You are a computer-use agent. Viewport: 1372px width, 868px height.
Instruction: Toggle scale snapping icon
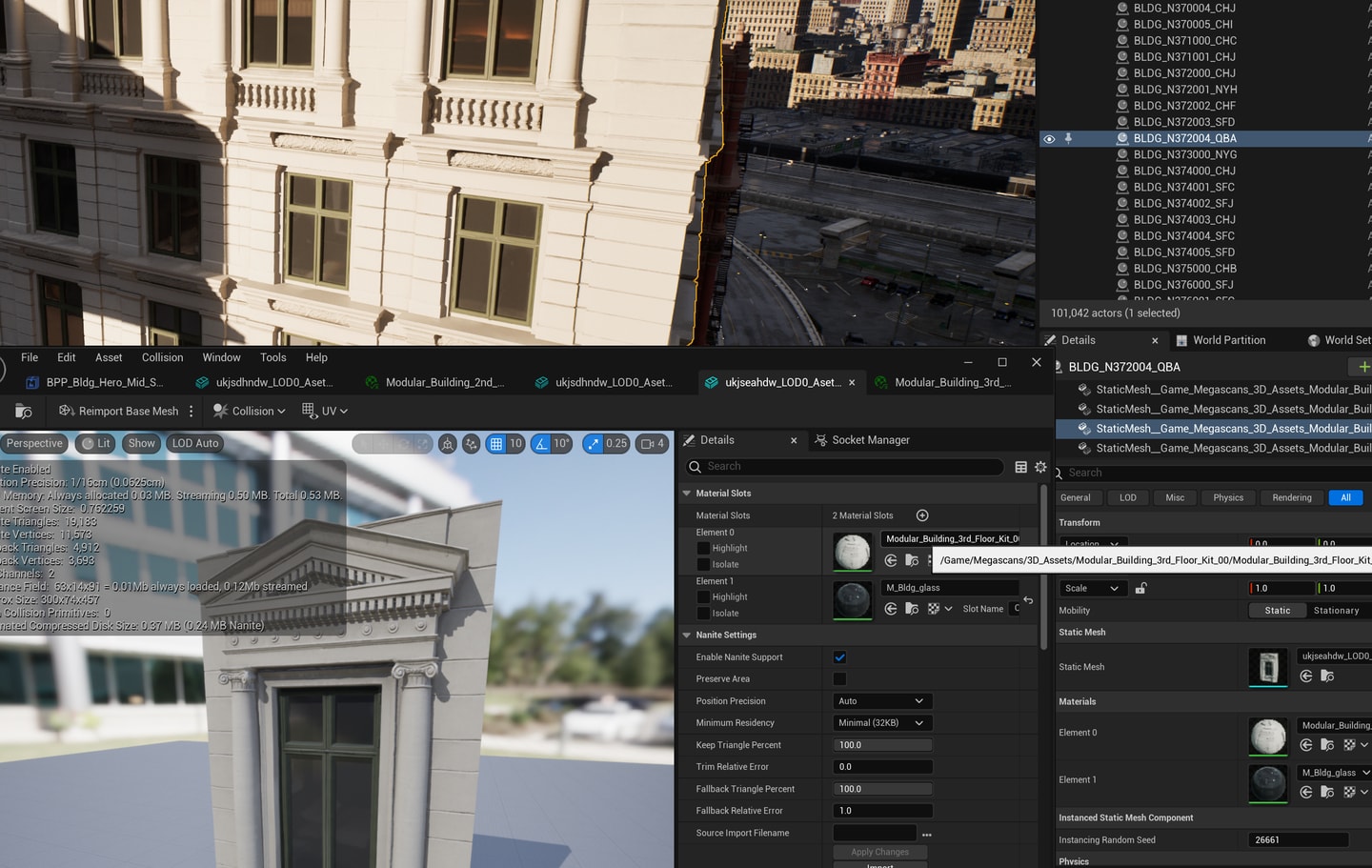click(x=594, y=444)
